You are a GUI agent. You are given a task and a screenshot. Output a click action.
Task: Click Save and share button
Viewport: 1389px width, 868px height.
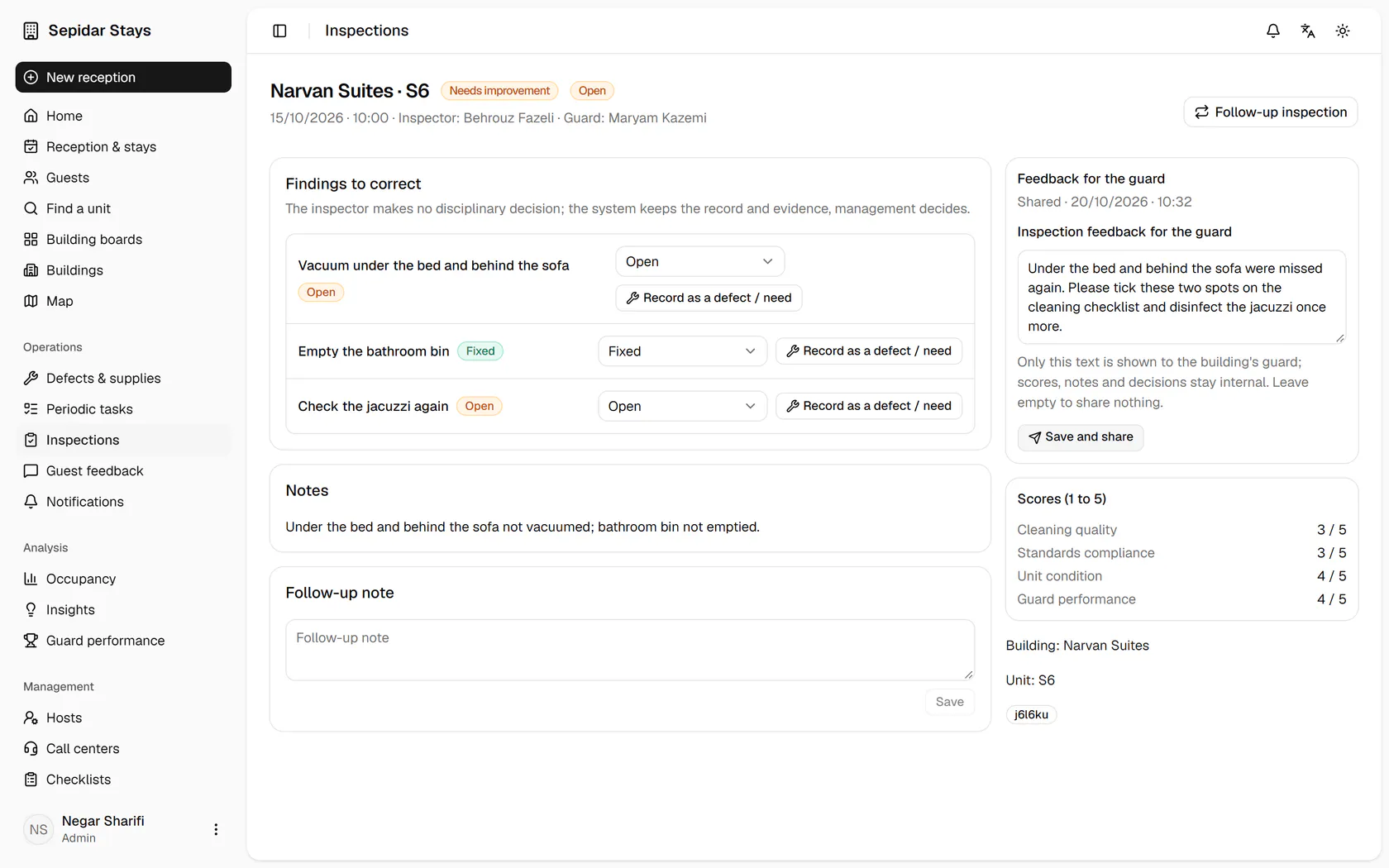pos(1081,436)
